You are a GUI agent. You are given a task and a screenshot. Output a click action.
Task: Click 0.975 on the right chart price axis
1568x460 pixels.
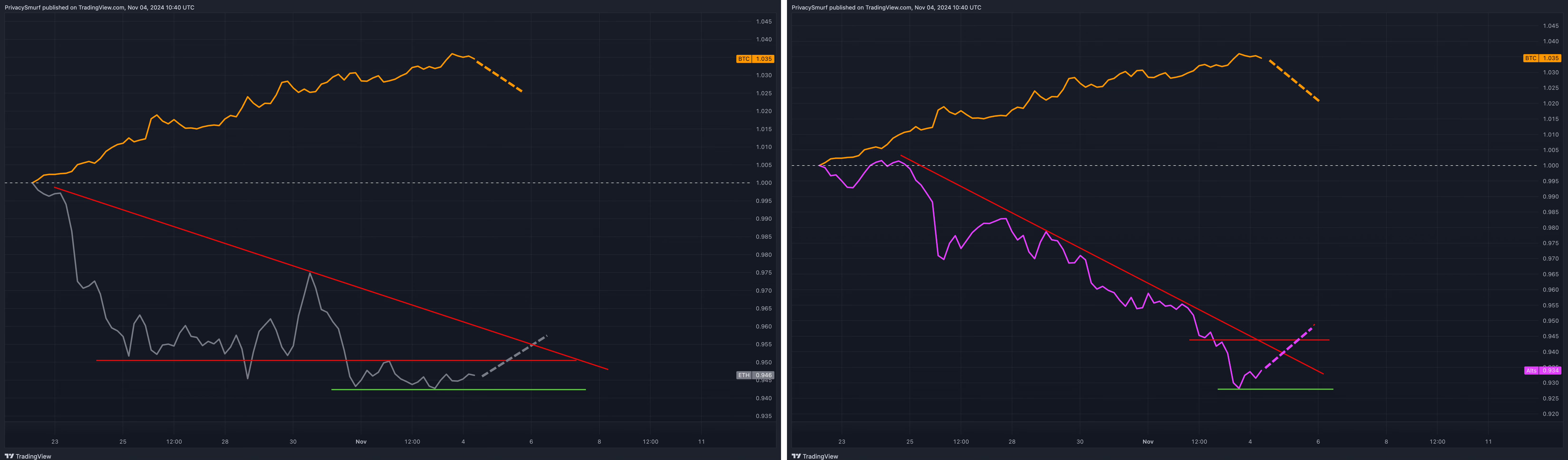coord(1550,243)
